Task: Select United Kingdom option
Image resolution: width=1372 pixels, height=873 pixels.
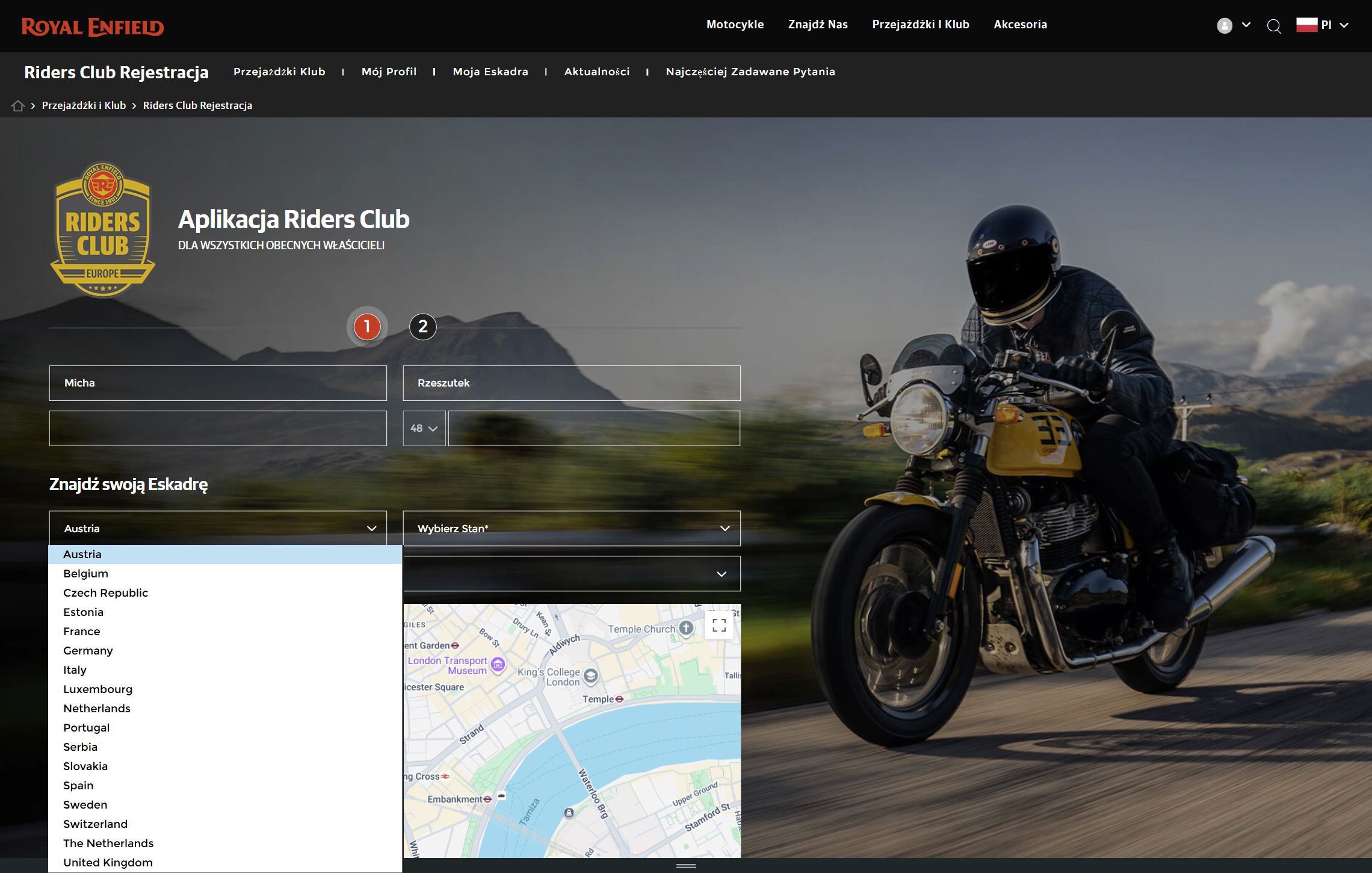Action: (225, 863)
